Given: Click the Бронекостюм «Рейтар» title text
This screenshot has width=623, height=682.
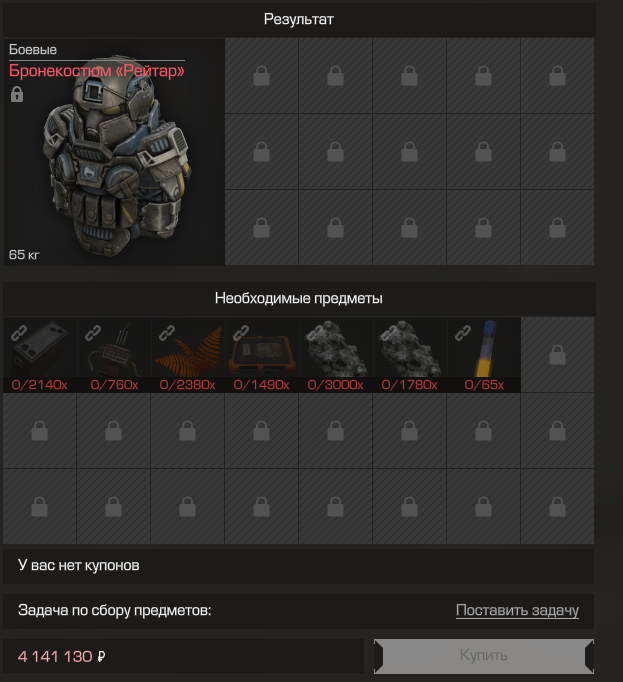Looking at the screenshot, I should click(97, 71).
